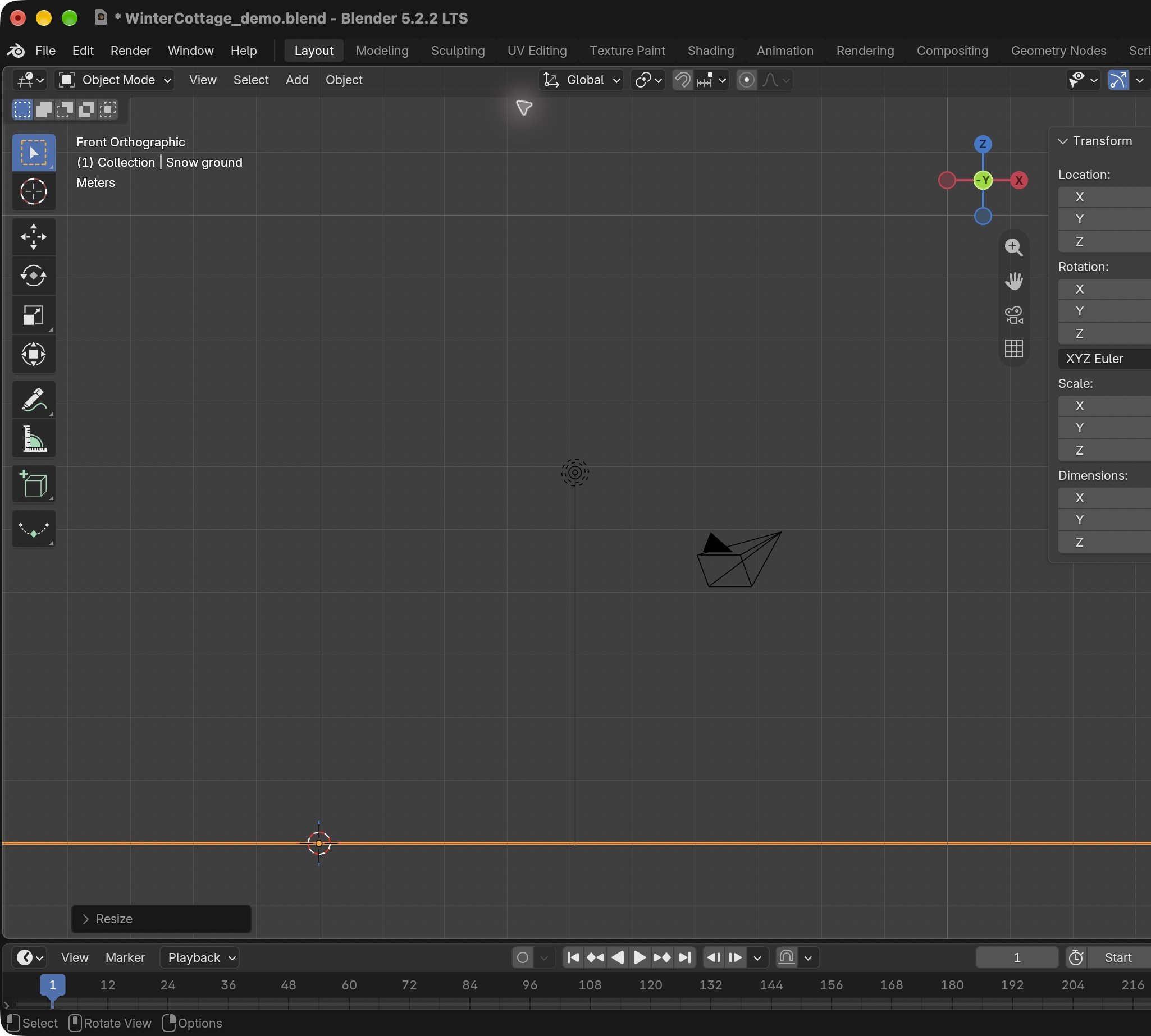
Task: Expand the Resize operator panel
Action: (x=161, y=919)
